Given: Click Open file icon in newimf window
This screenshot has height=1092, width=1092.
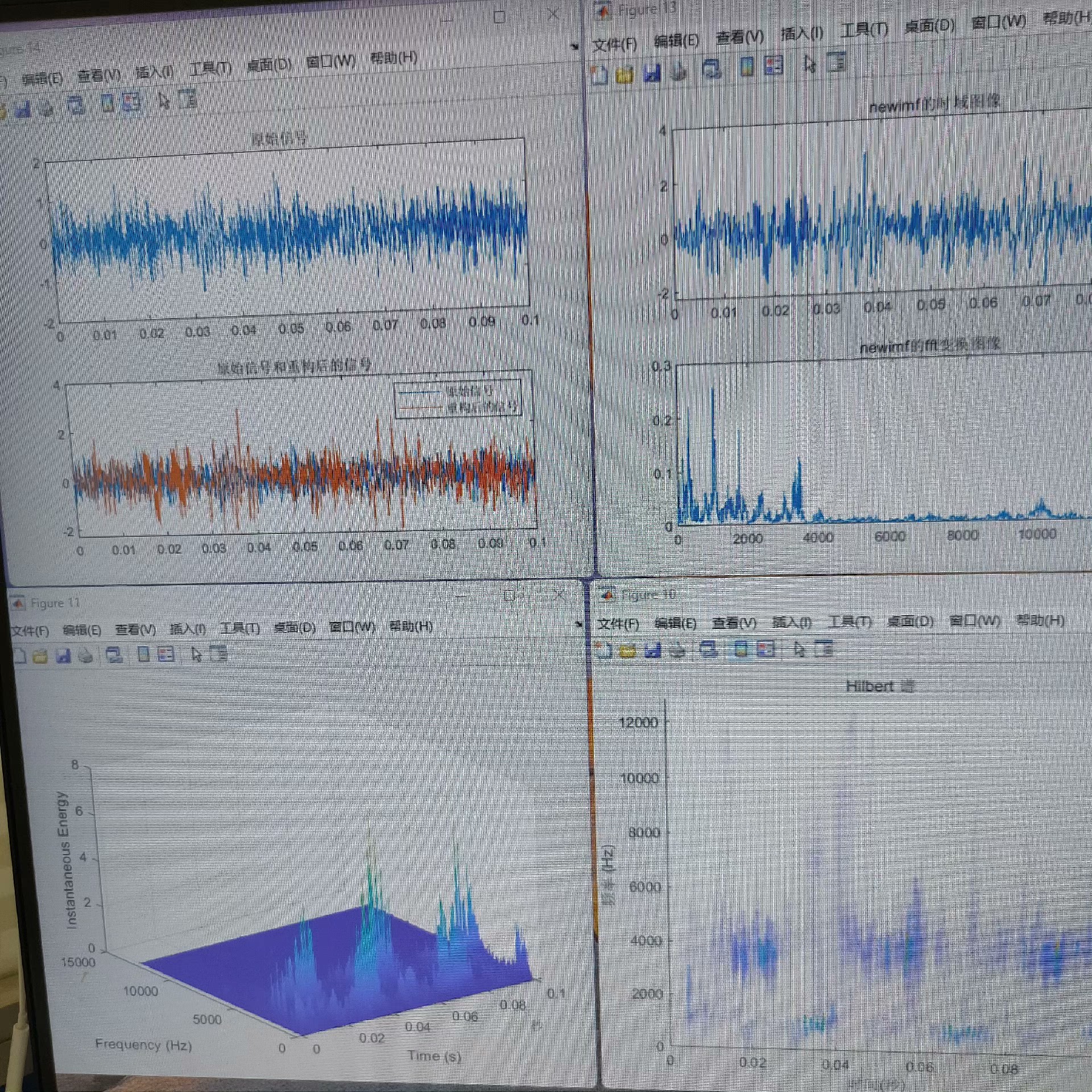Looking at the screenshot, I should tap(624, 75).
